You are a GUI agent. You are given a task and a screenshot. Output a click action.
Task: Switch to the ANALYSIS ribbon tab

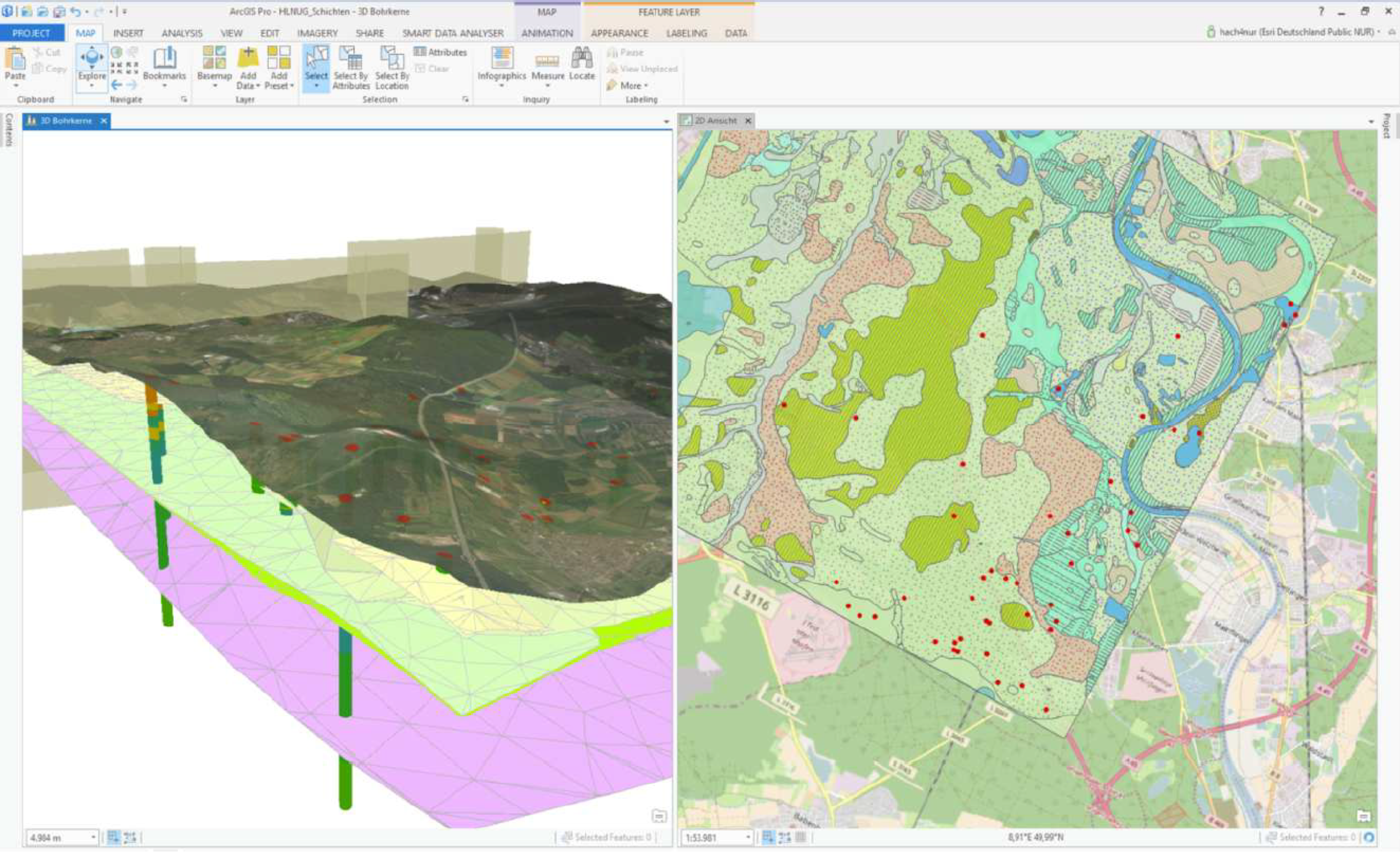182,33
